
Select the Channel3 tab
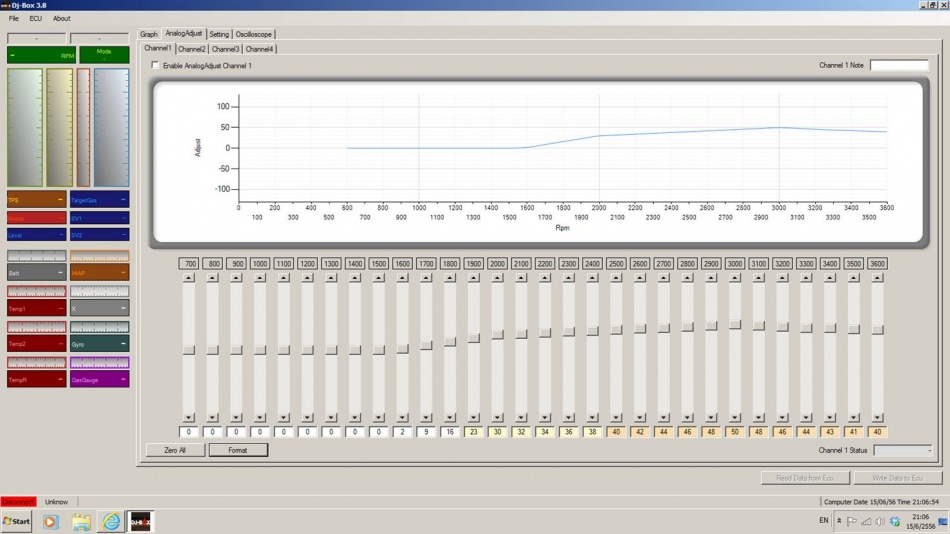(225, 49)
